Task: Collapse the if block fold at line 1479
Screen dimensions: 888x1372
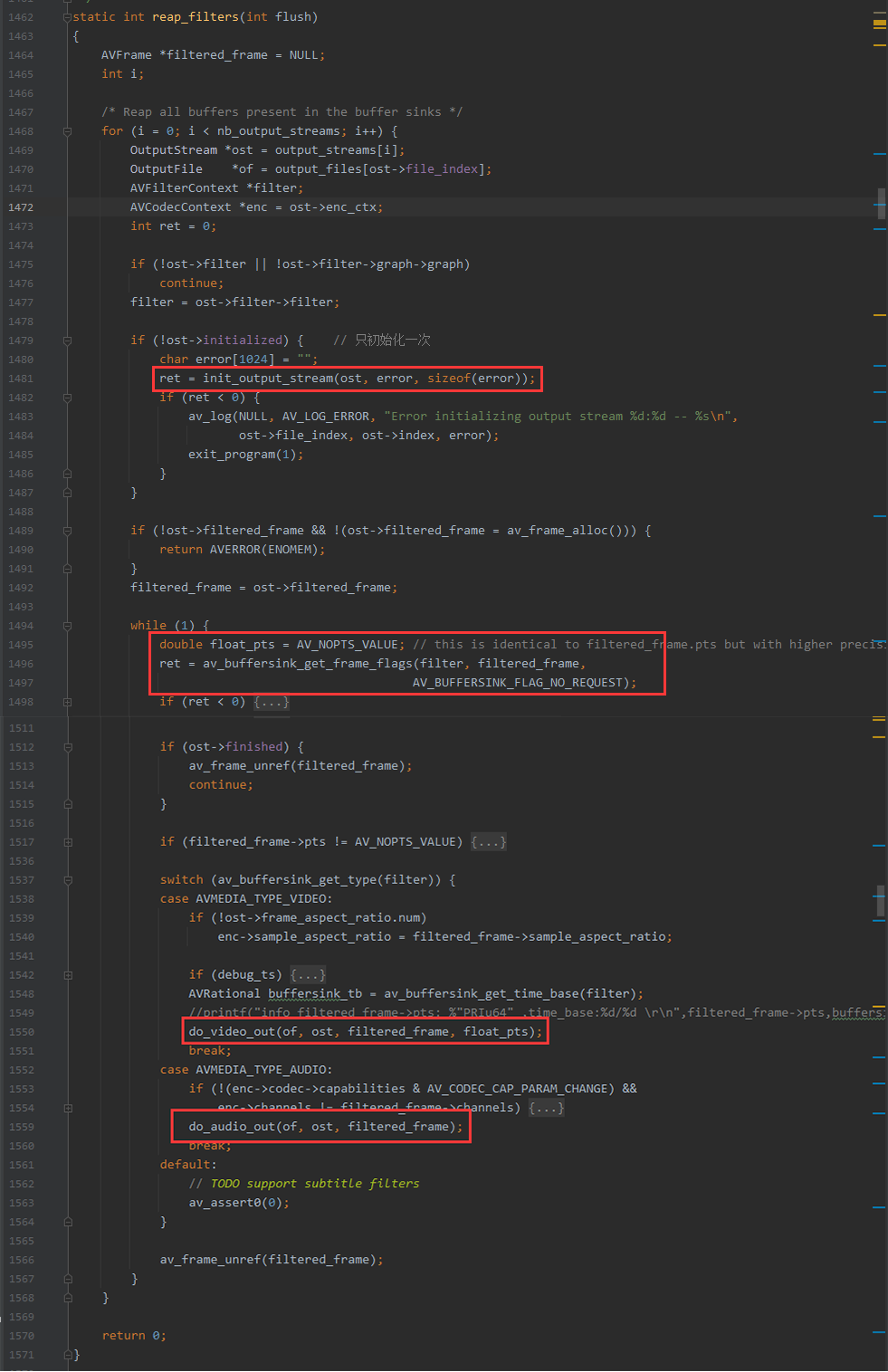Action: (x=68, y=341)
